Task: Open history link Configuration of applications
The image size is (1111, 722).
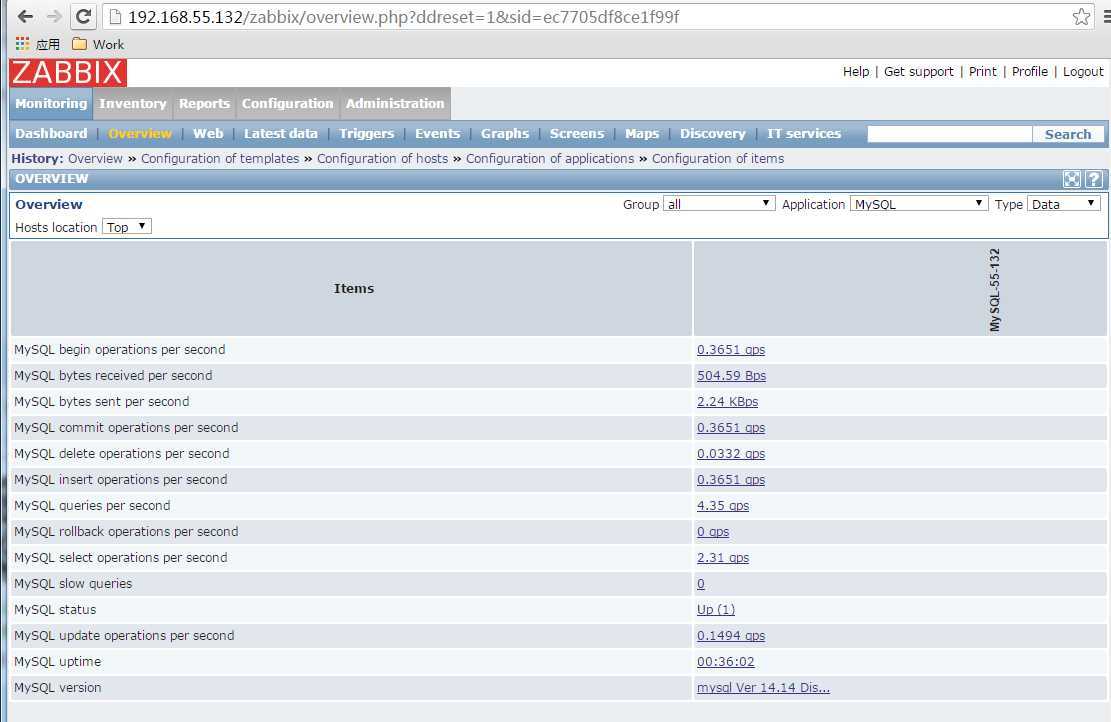Action: (550, 159)
